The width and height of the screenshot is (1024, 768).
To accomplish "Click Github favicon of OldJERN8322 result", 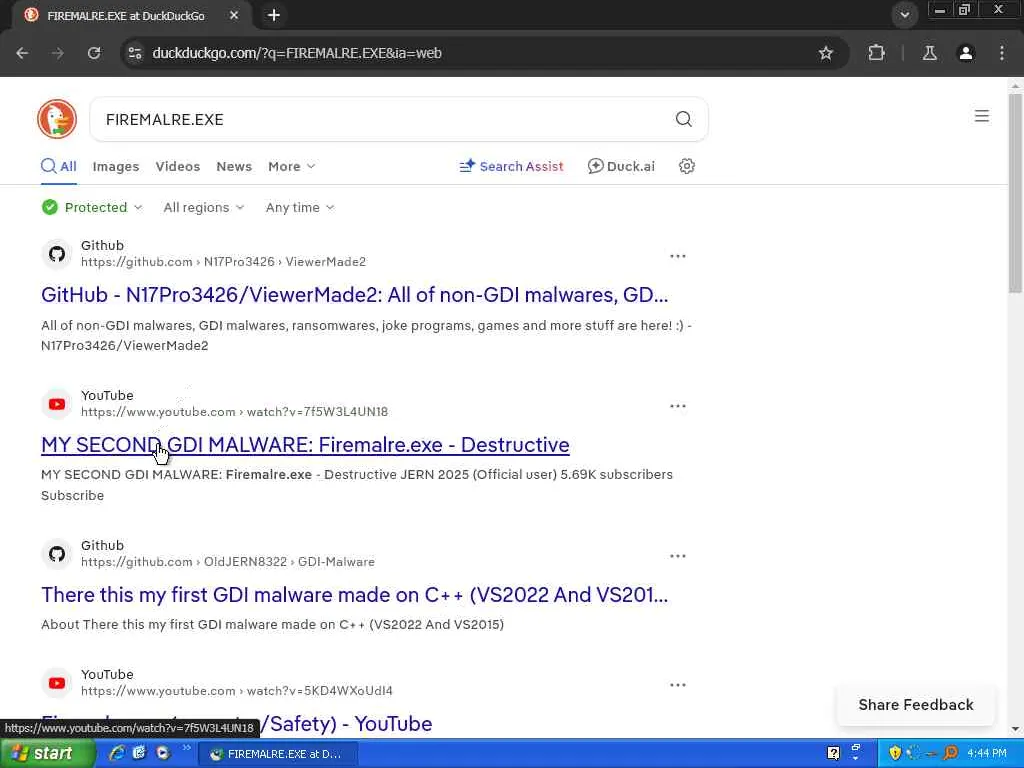I will (x=57, y=554).
